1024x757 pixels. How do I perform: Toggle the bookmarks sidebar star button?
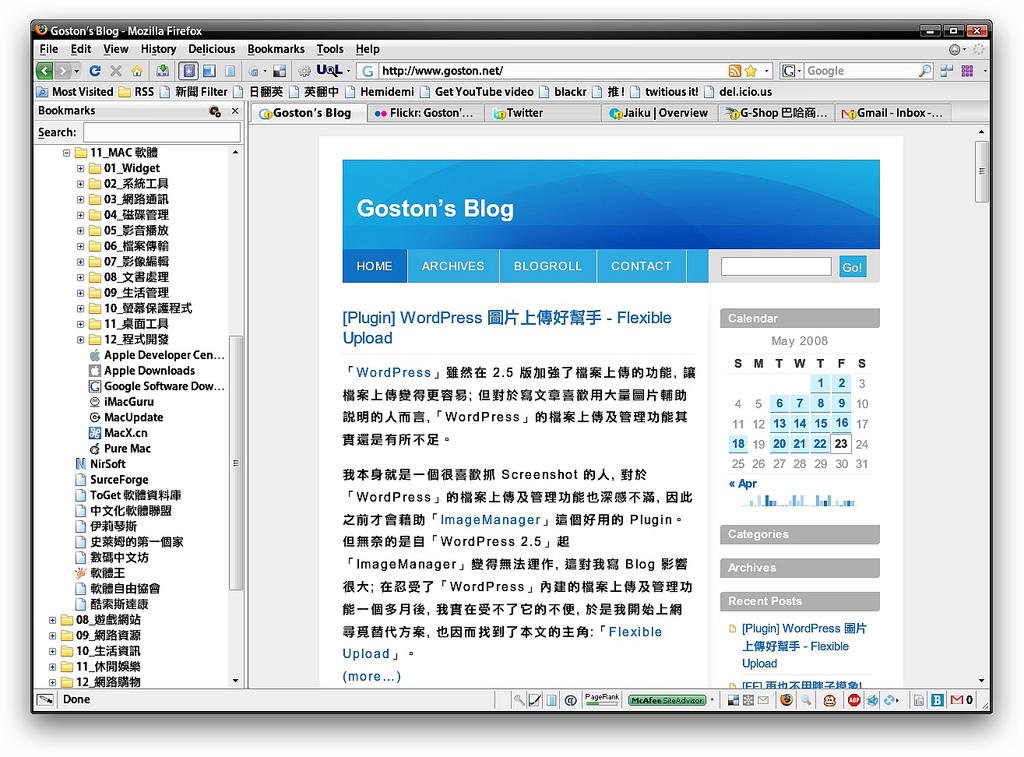(x=188, y=71)
